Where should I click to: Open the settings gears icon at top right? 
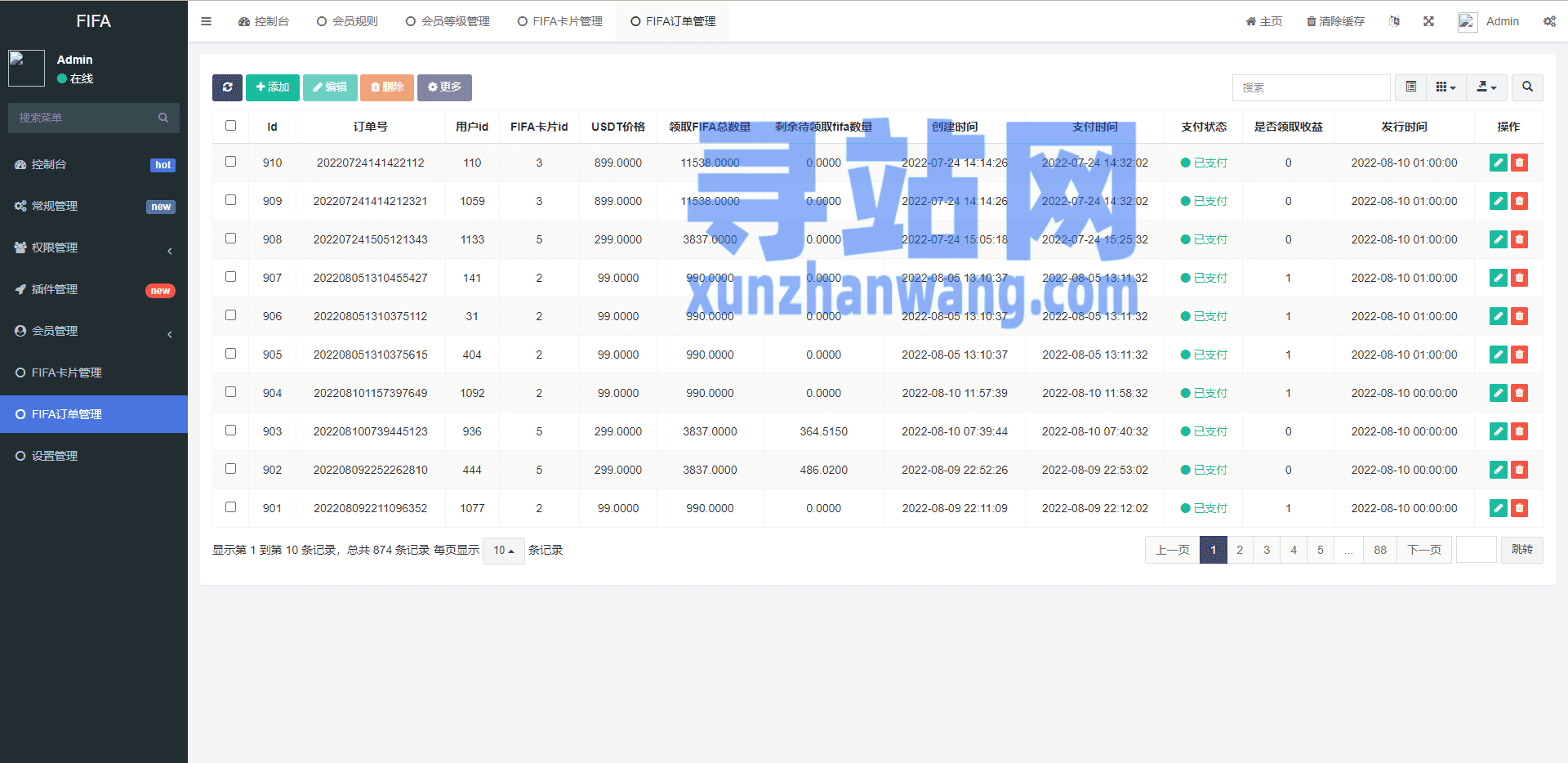point(1549,21)
